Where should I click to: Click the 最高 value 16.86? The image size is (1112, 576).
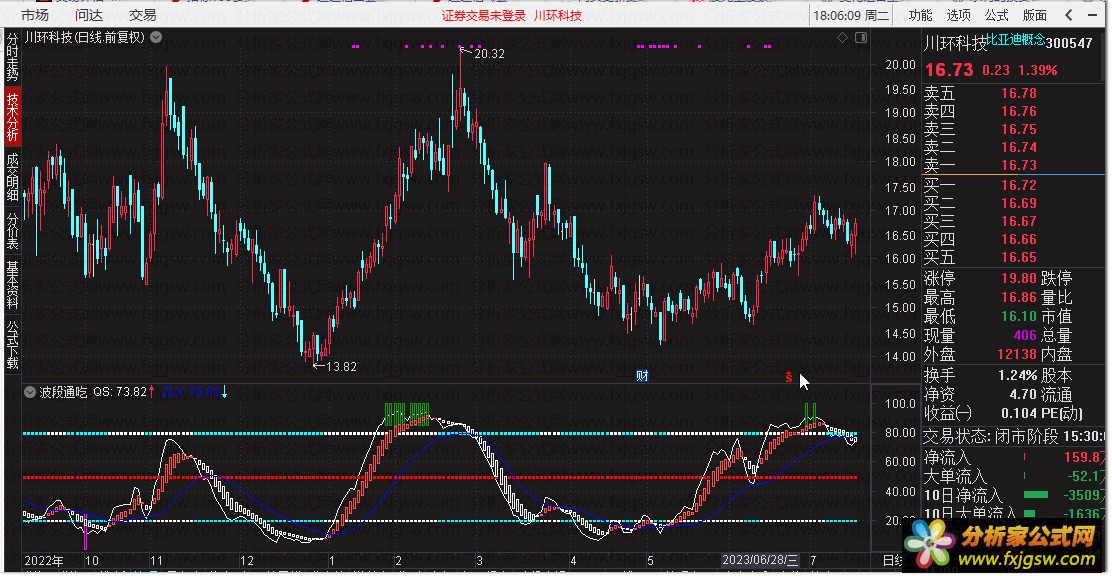pyautogui.click(x=1019, y=297)
